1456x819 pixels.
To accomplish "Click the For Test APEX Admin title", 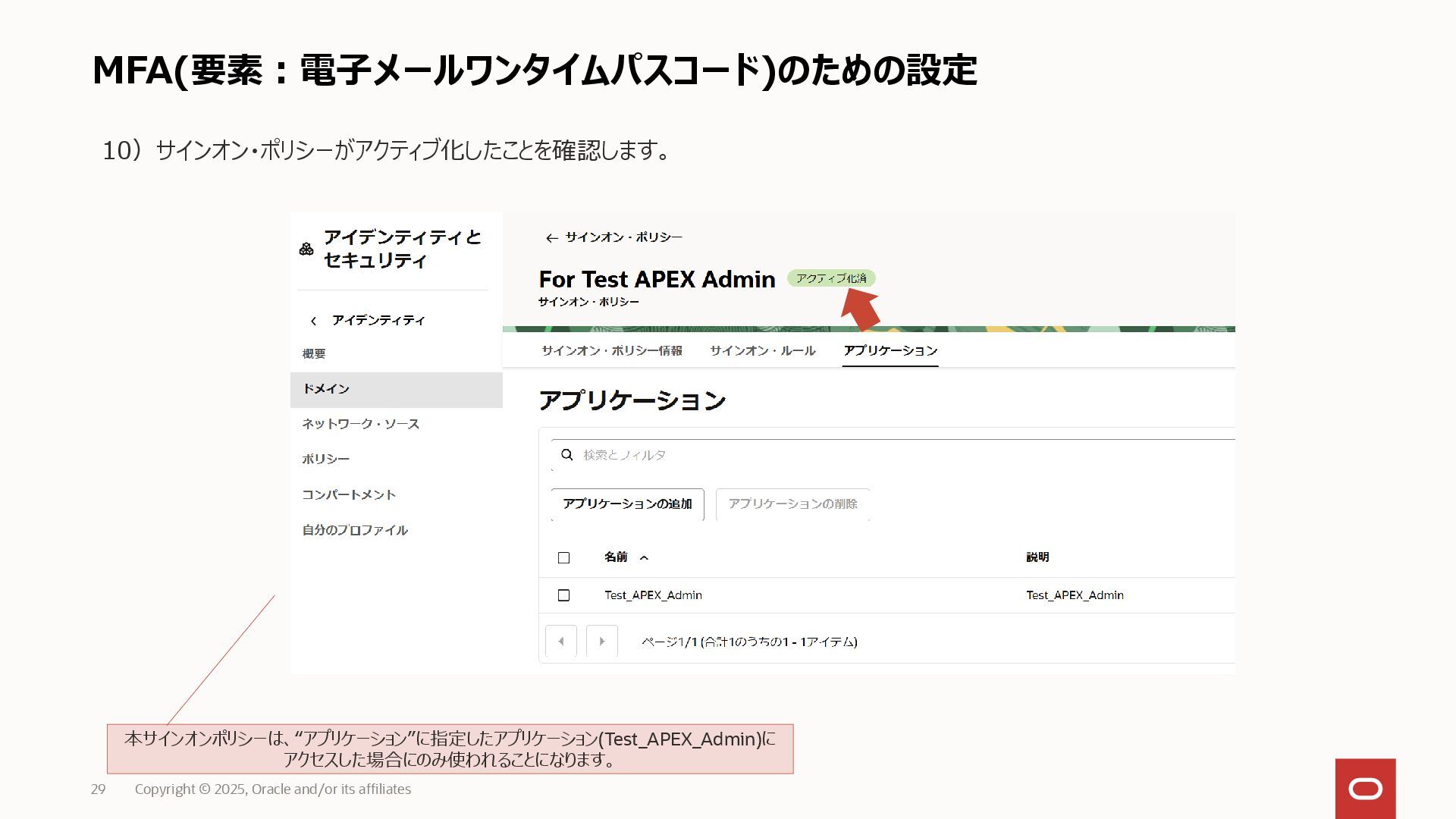I will [657, 280].
